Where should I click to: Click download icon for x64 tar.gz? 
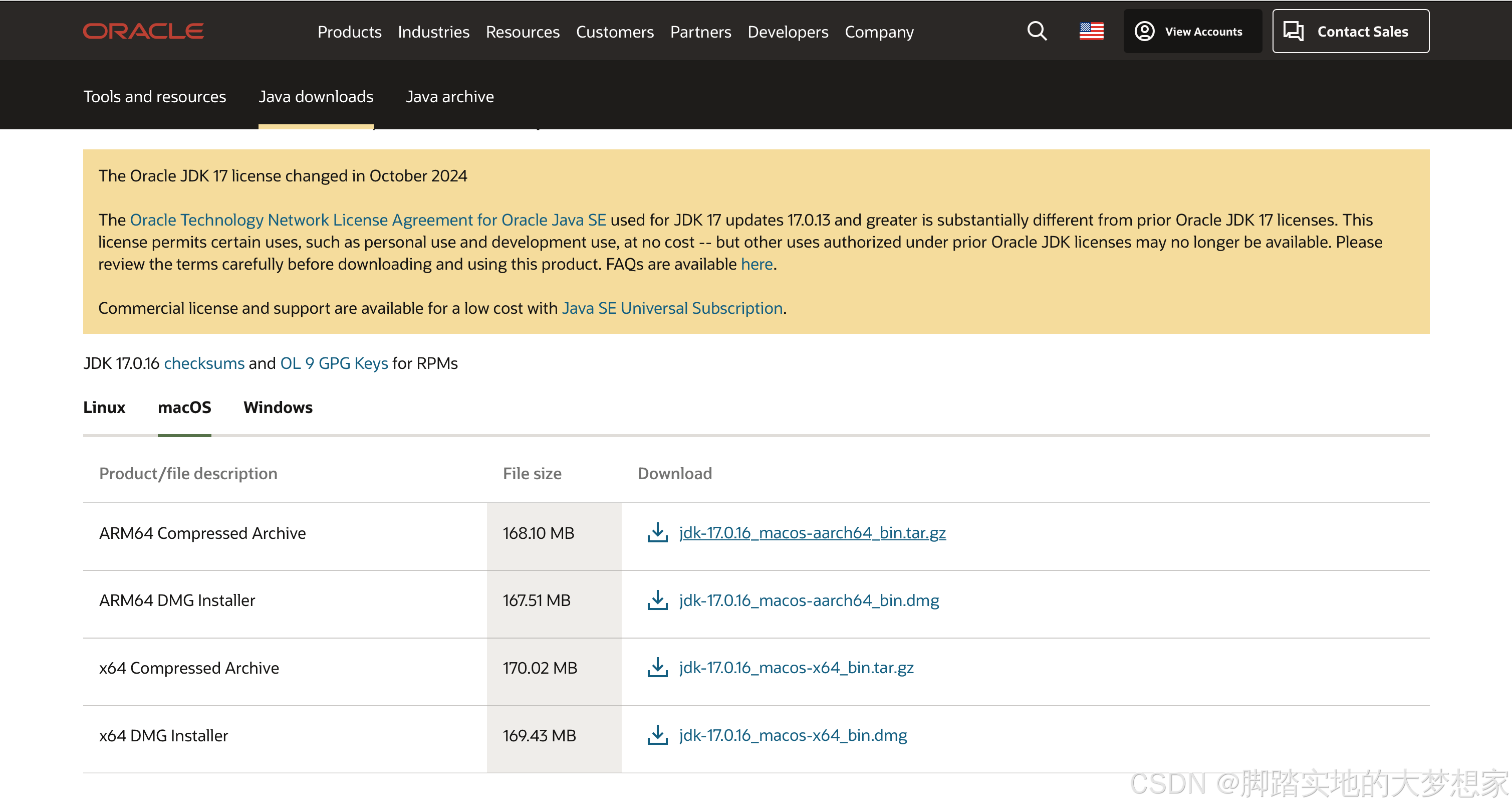(x=657, y=668)
